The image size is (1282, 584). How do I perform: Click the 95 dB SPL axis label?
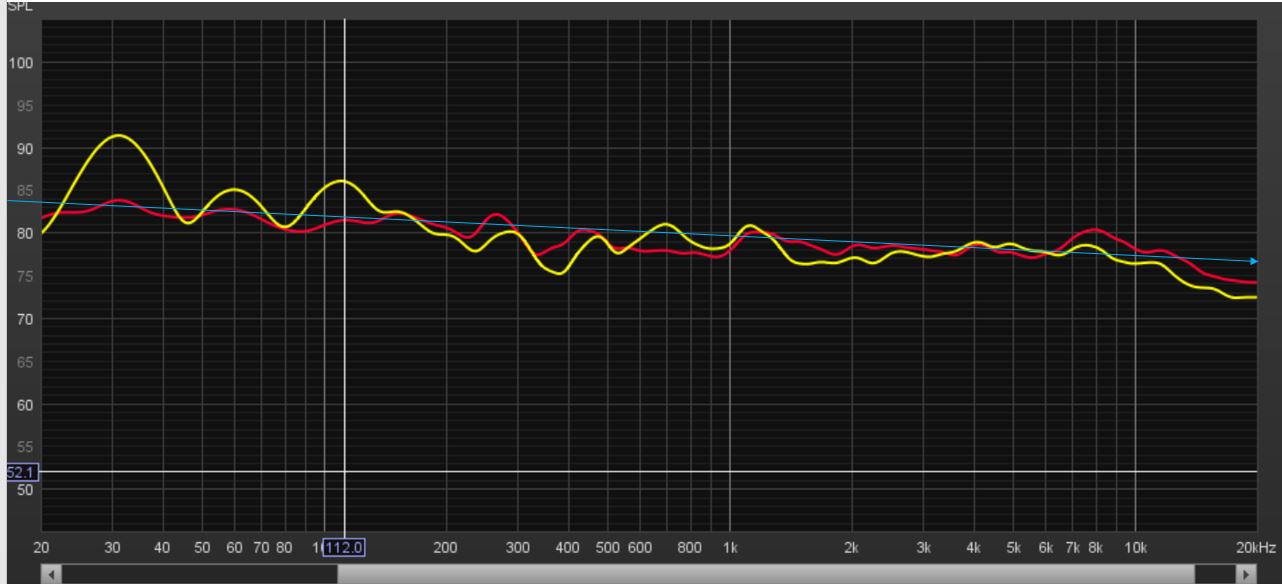point(24,106)
